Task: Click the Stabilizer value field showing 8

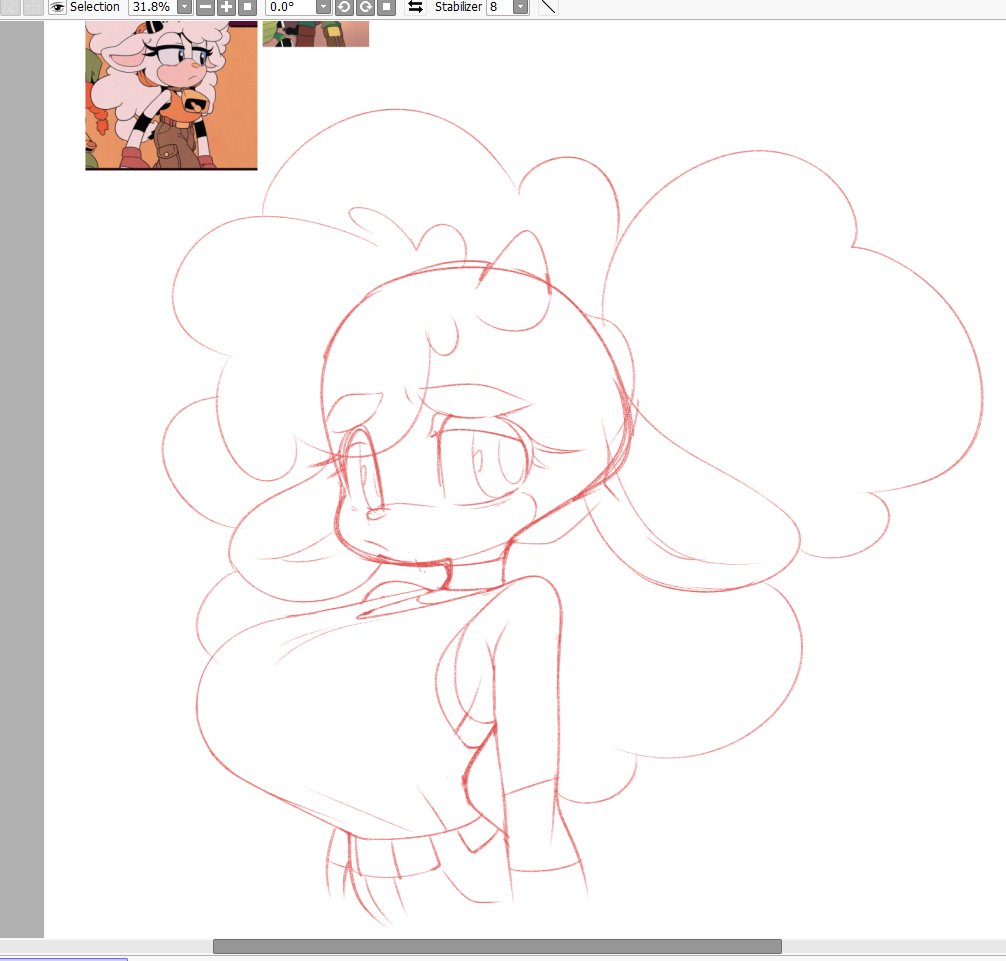Action: pyautogui.click(x=500, y=7)
